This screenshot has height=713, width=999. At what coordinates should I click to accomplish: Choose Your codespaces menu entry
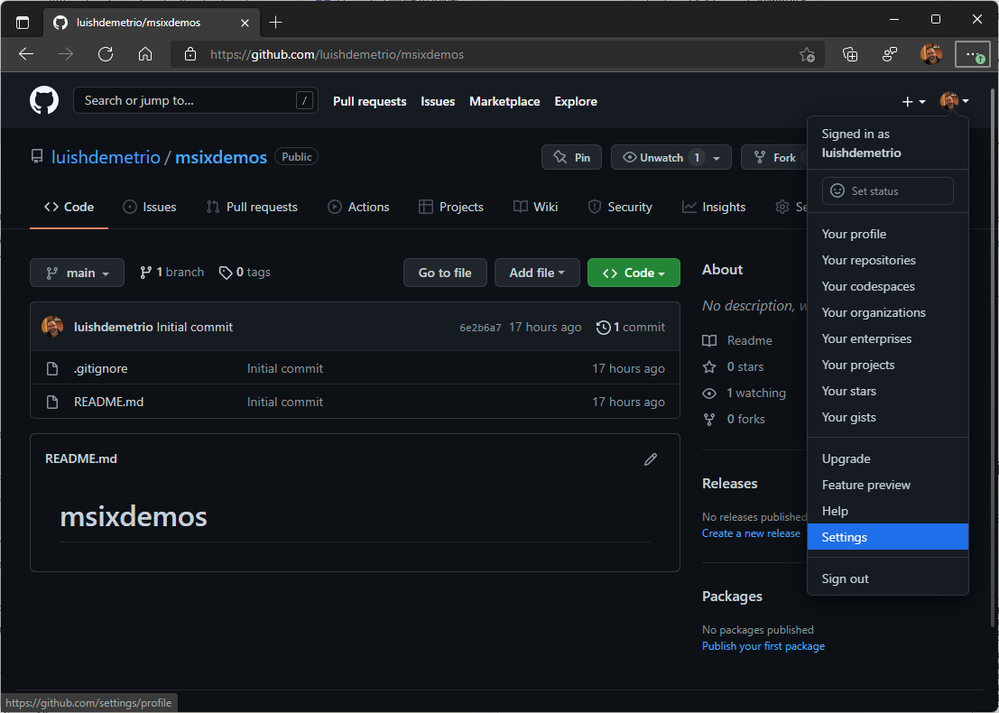coord(888,286)
